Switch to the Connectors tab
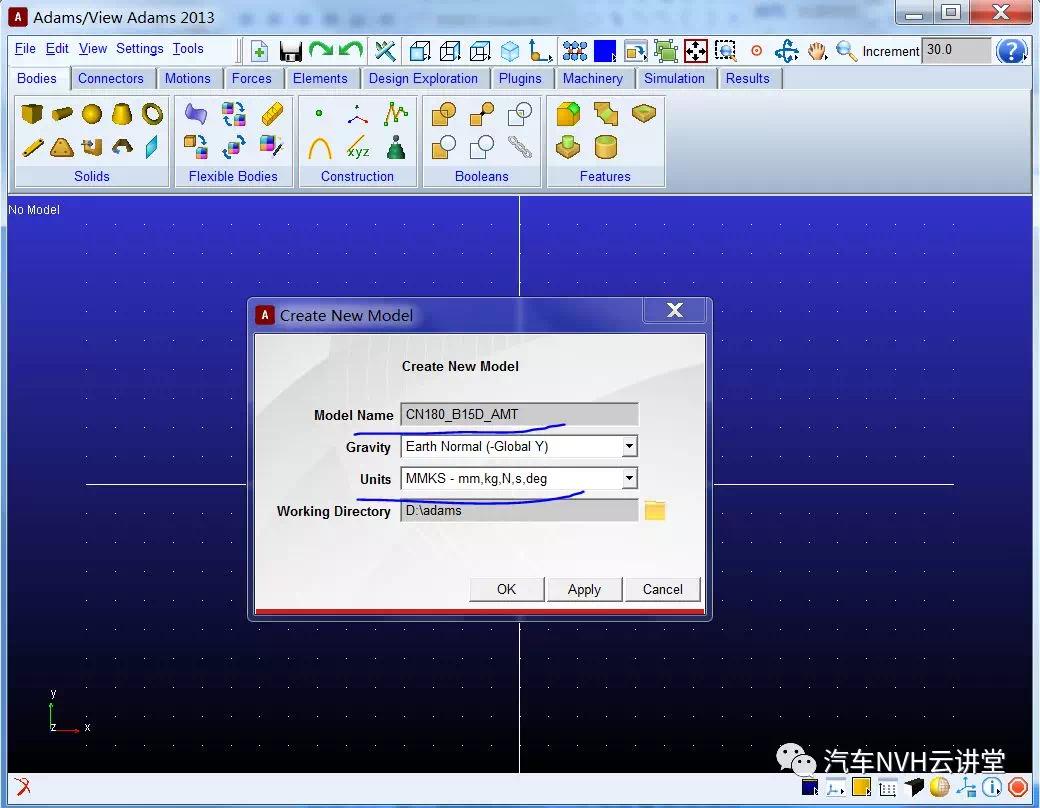The width and height of the screenshot is (1040, 808). (x=111, y=78)
